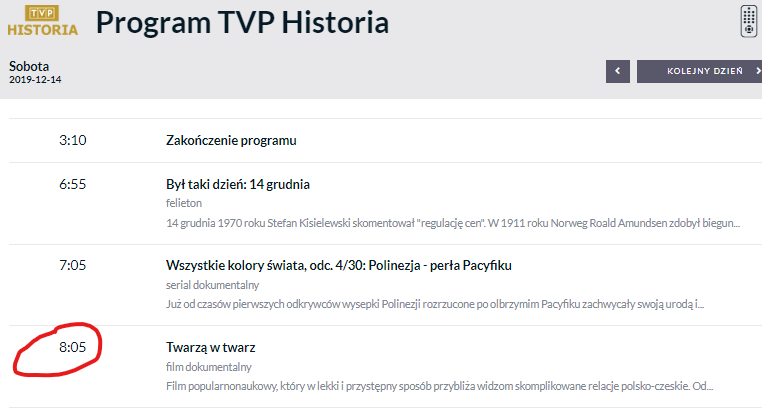The width and height of the screenshot is (762, 418).
Task: Click the Program TVP Historia heading
Action: click(242, 22)
